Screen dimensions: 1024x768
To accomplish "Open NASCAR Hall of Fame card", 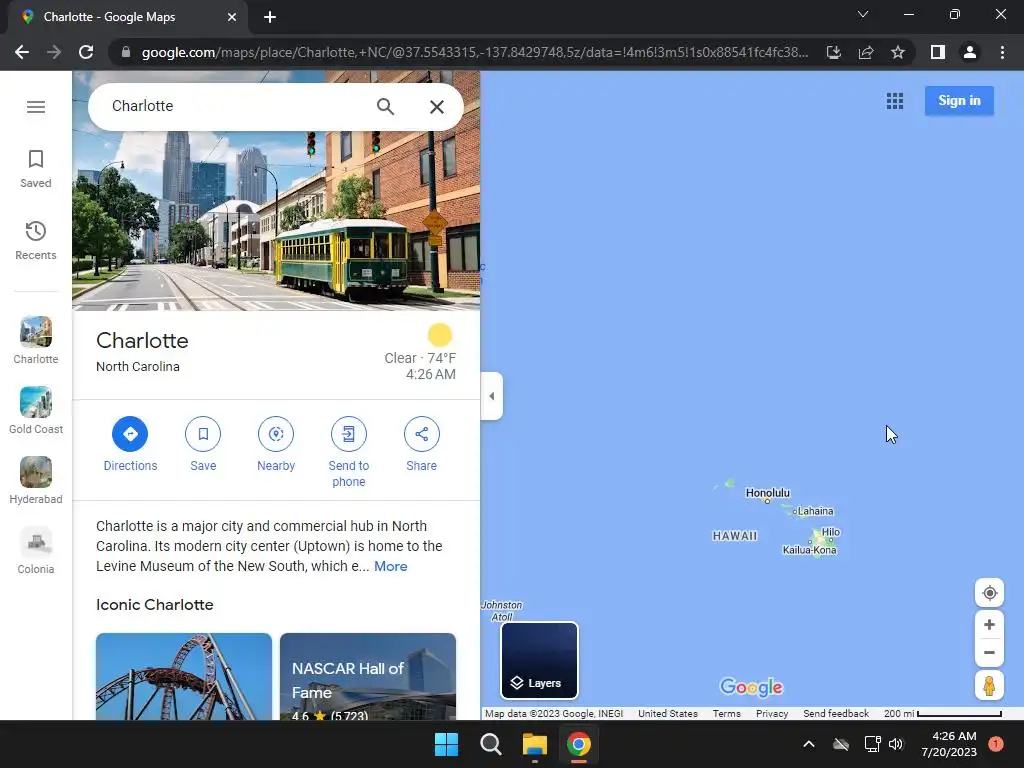I will pos(368,677).
